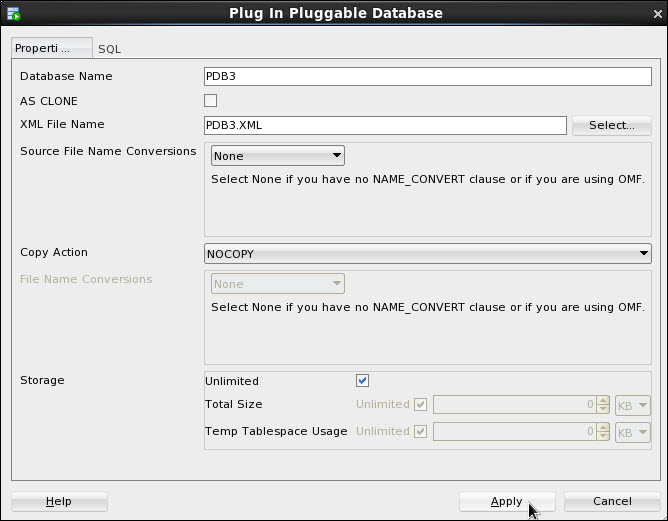Screen dimensions: 668x521
Task: Select the Properties tab
Action: coord(51,48)
